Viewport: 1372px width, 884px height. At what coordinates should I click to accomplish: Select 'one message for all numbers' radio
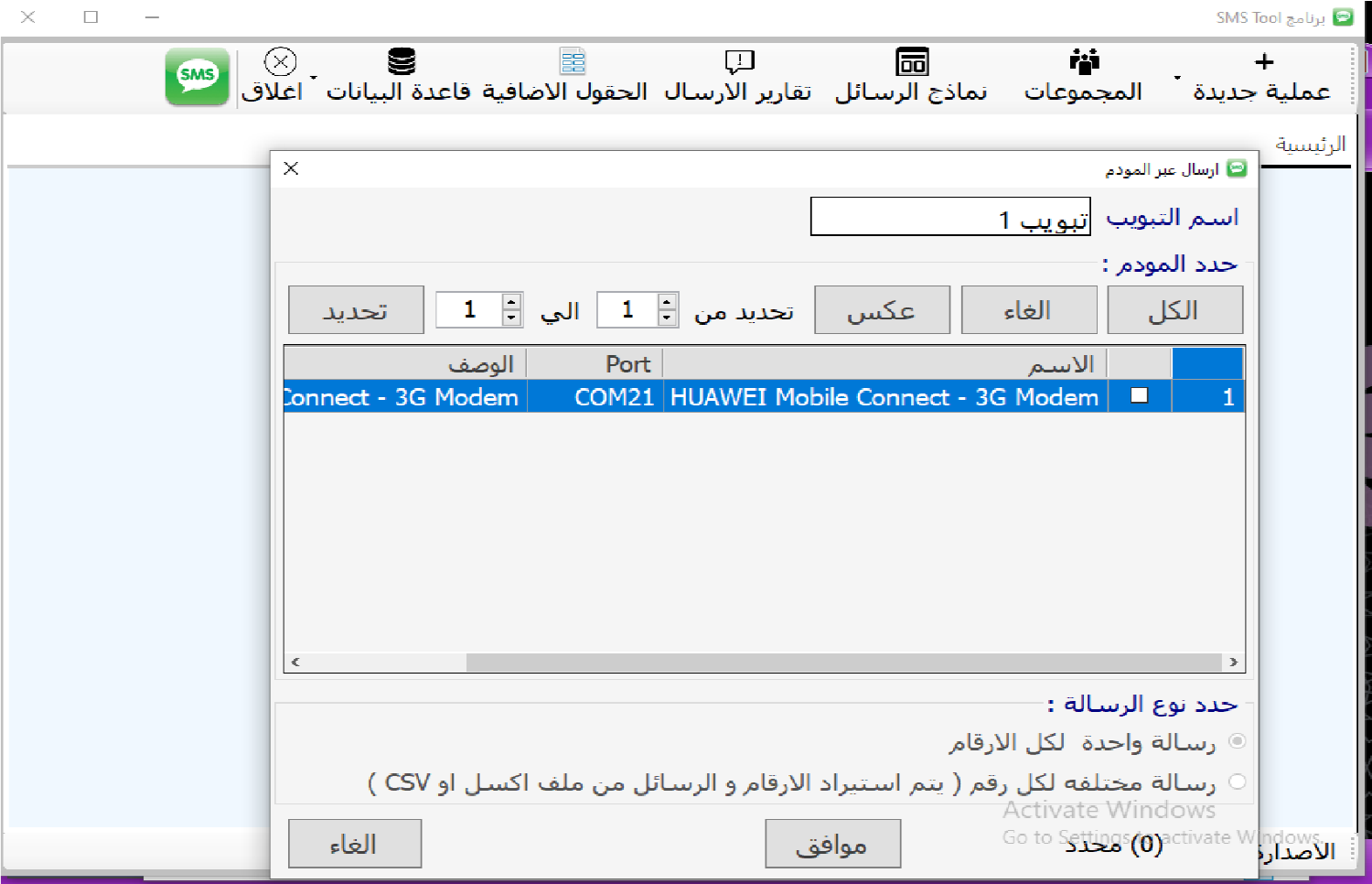coord(1237,741)
